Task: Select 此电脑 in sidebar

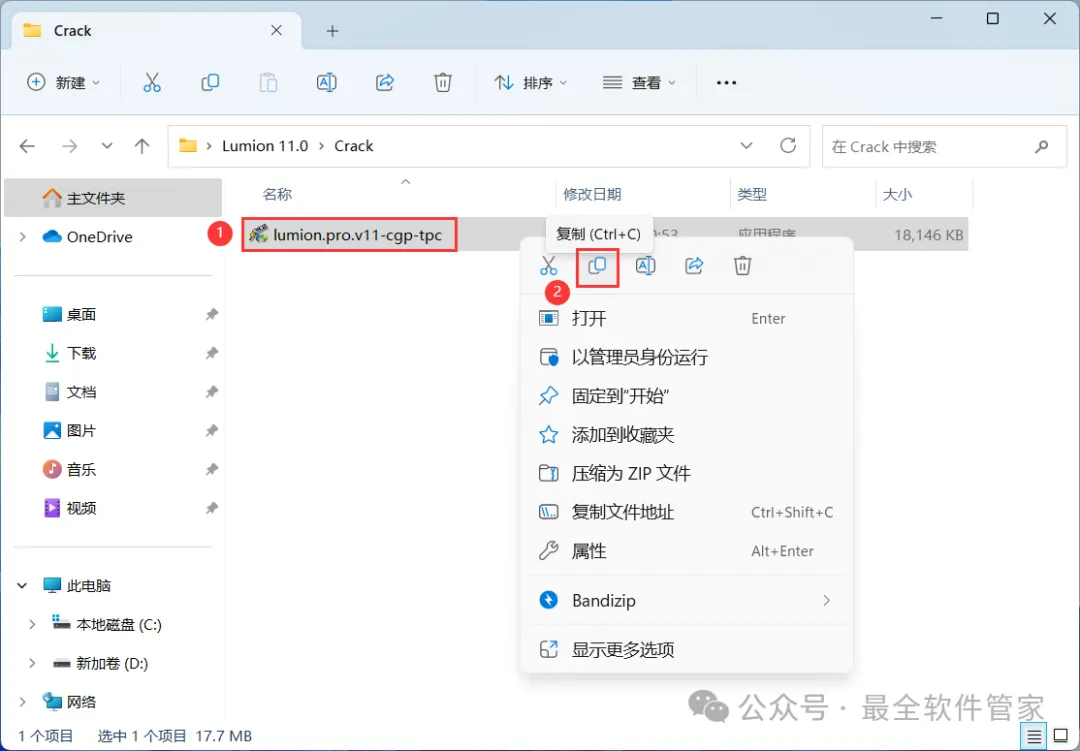Action: (x=88, y=586)
